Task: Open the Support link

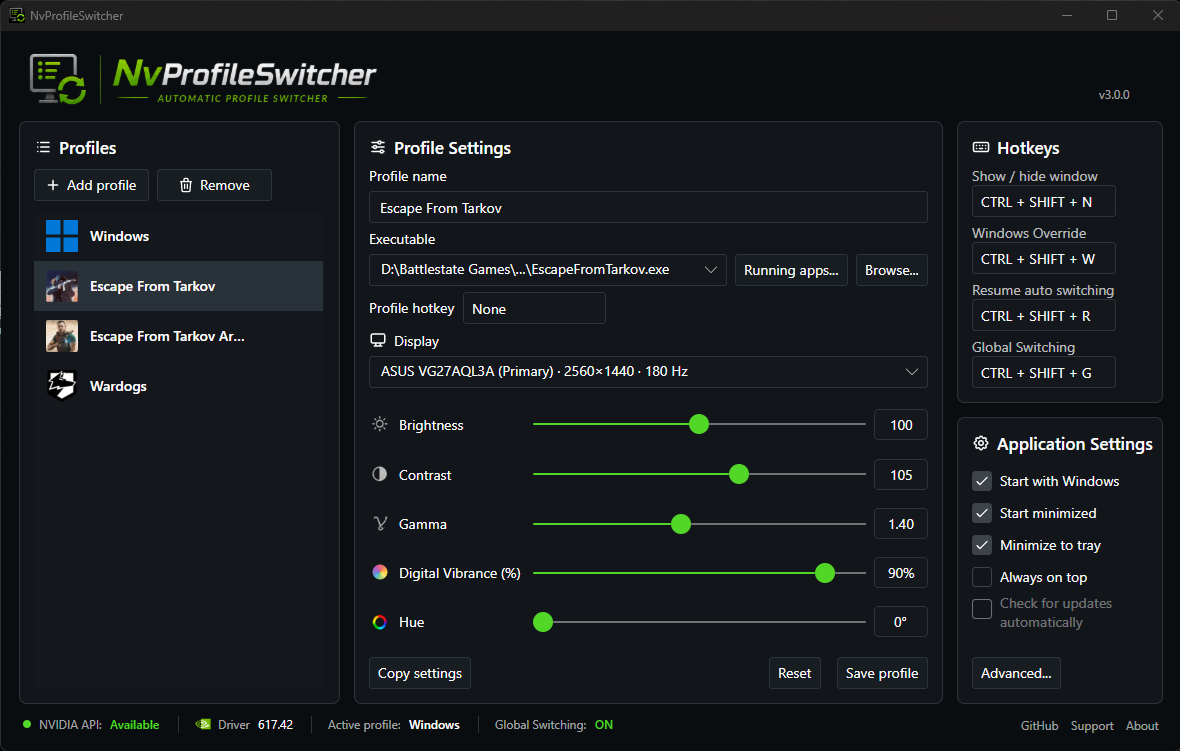Action: coord(1092,725)
